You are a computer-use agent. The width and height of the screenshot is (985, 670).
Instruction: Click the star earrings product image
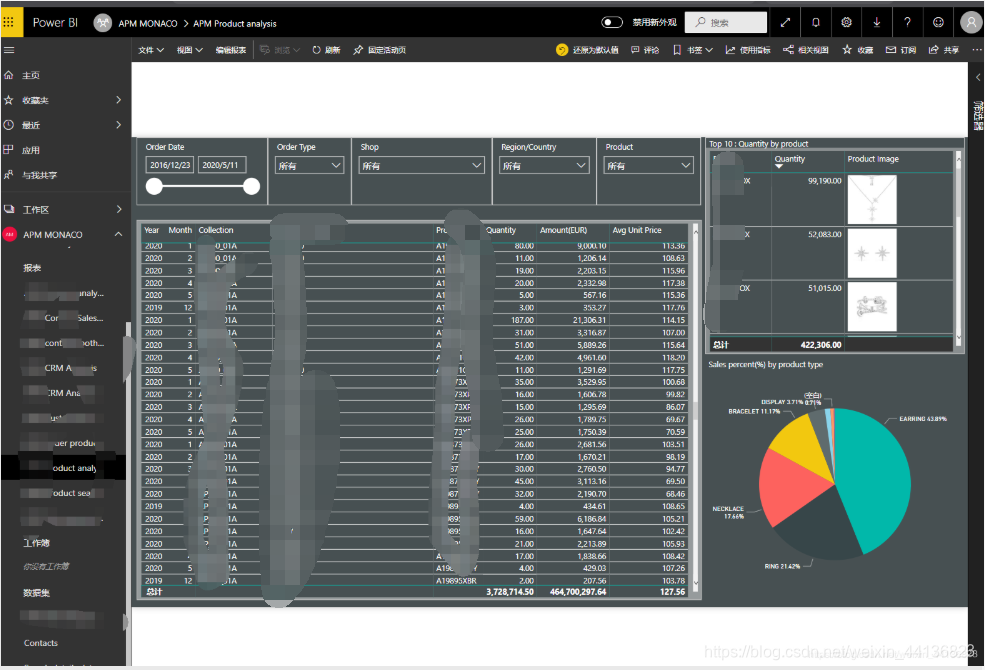click(872, 253)
